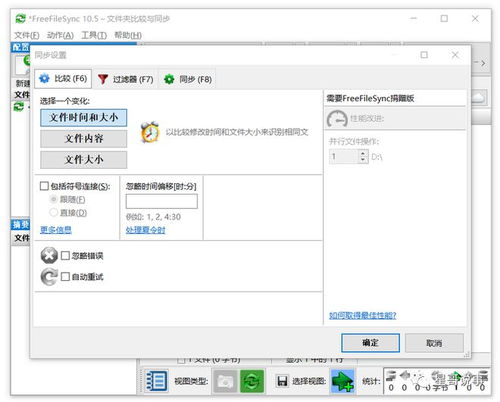The width and height of the screenshot is (500, 402).
Task: Open the 如何取得最佳性能? link
Action: 363,315
